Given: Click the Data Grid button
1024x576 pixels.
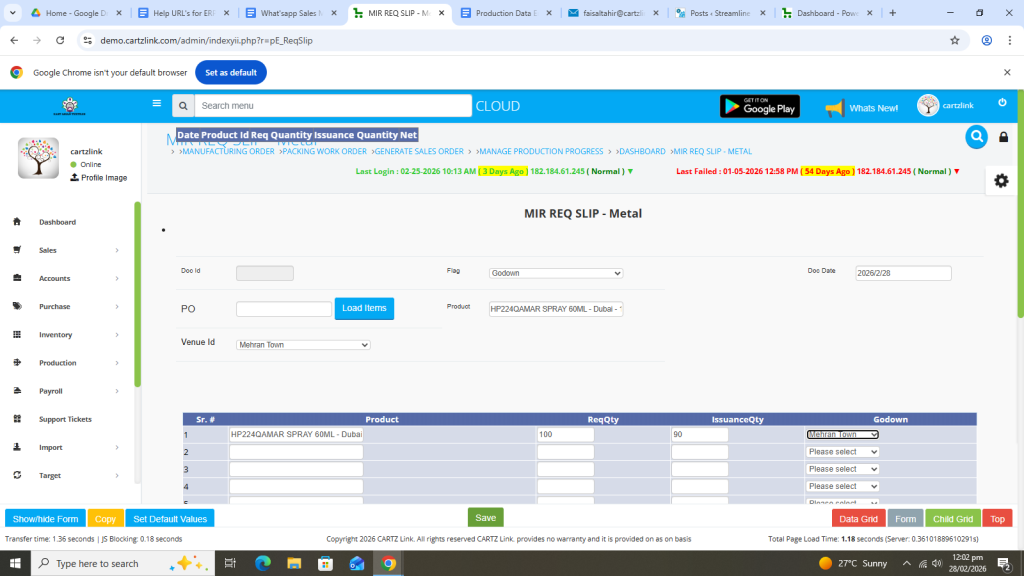Looking at the screenshot, I should (857, 519).
